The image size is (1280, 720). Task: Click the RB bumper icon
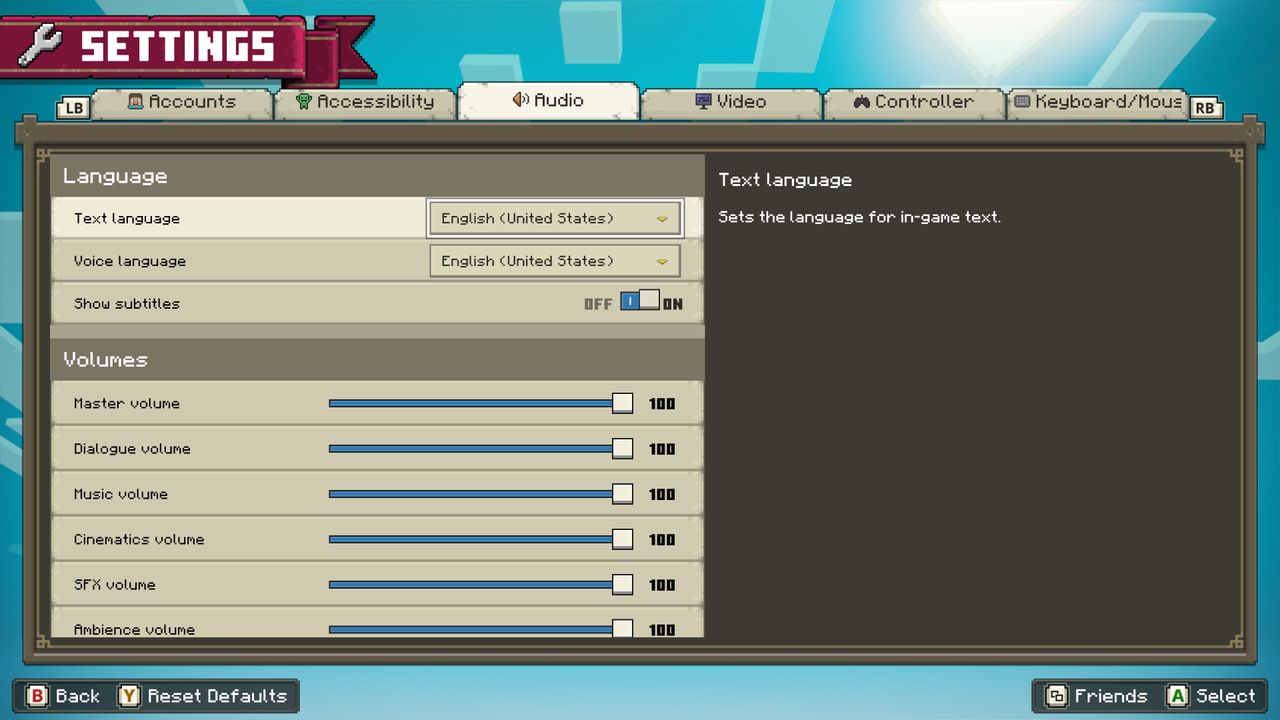pyautogui.click(x=1206, y=108)
